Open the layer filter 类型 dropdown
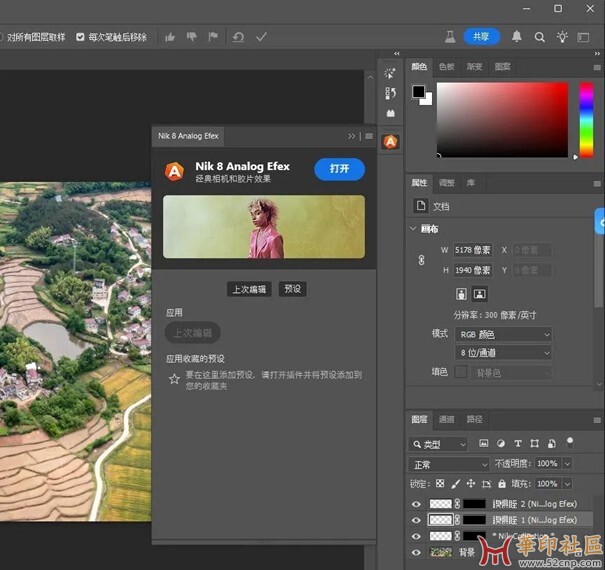 [x=438, y=445]
